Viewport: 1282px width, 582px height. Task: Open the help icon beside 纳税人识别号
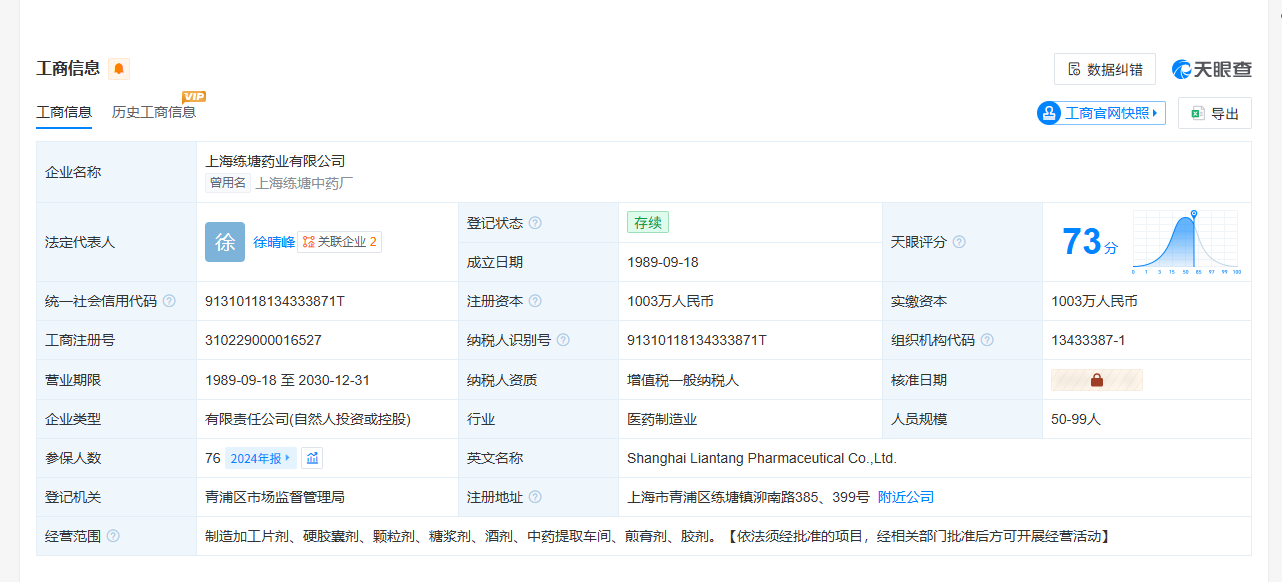click(563, 340)
